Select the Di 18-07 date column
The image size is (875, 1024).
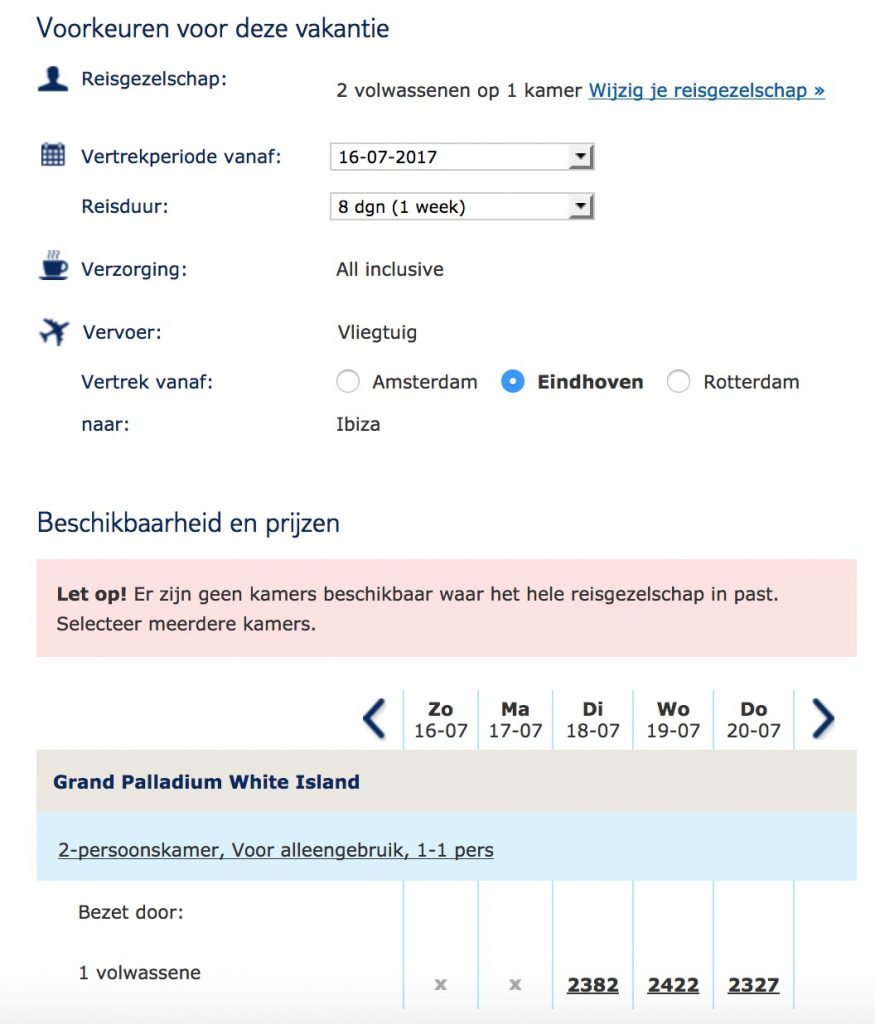tap(592, 718)
